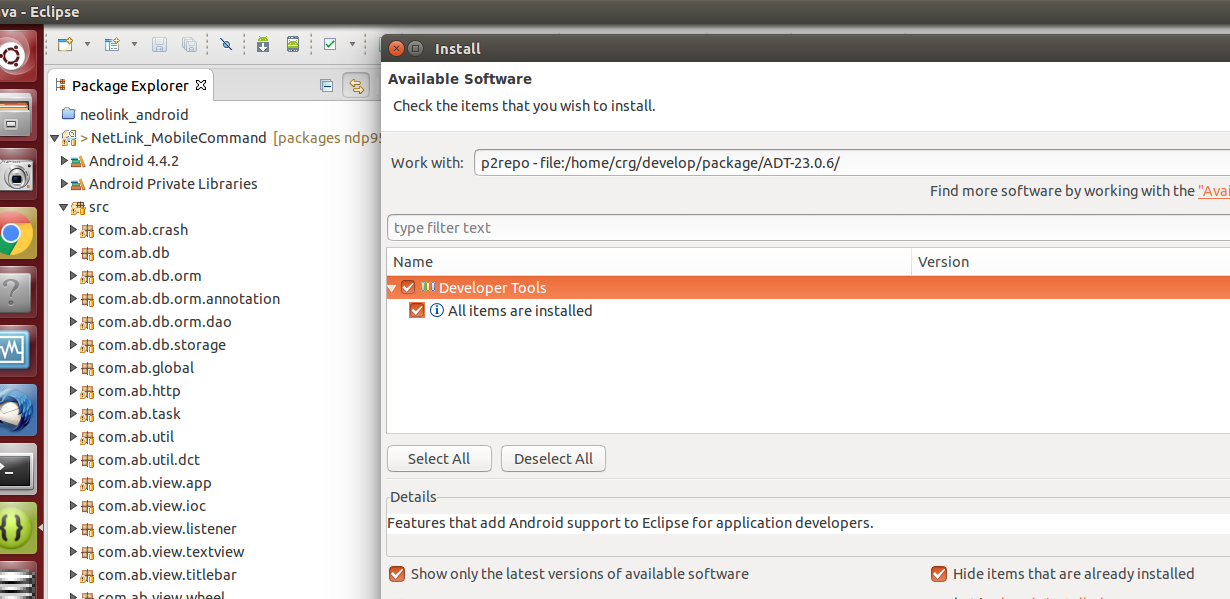
Task: Toggle Show only the latest versions checkbox
Action: click(397, 574)
